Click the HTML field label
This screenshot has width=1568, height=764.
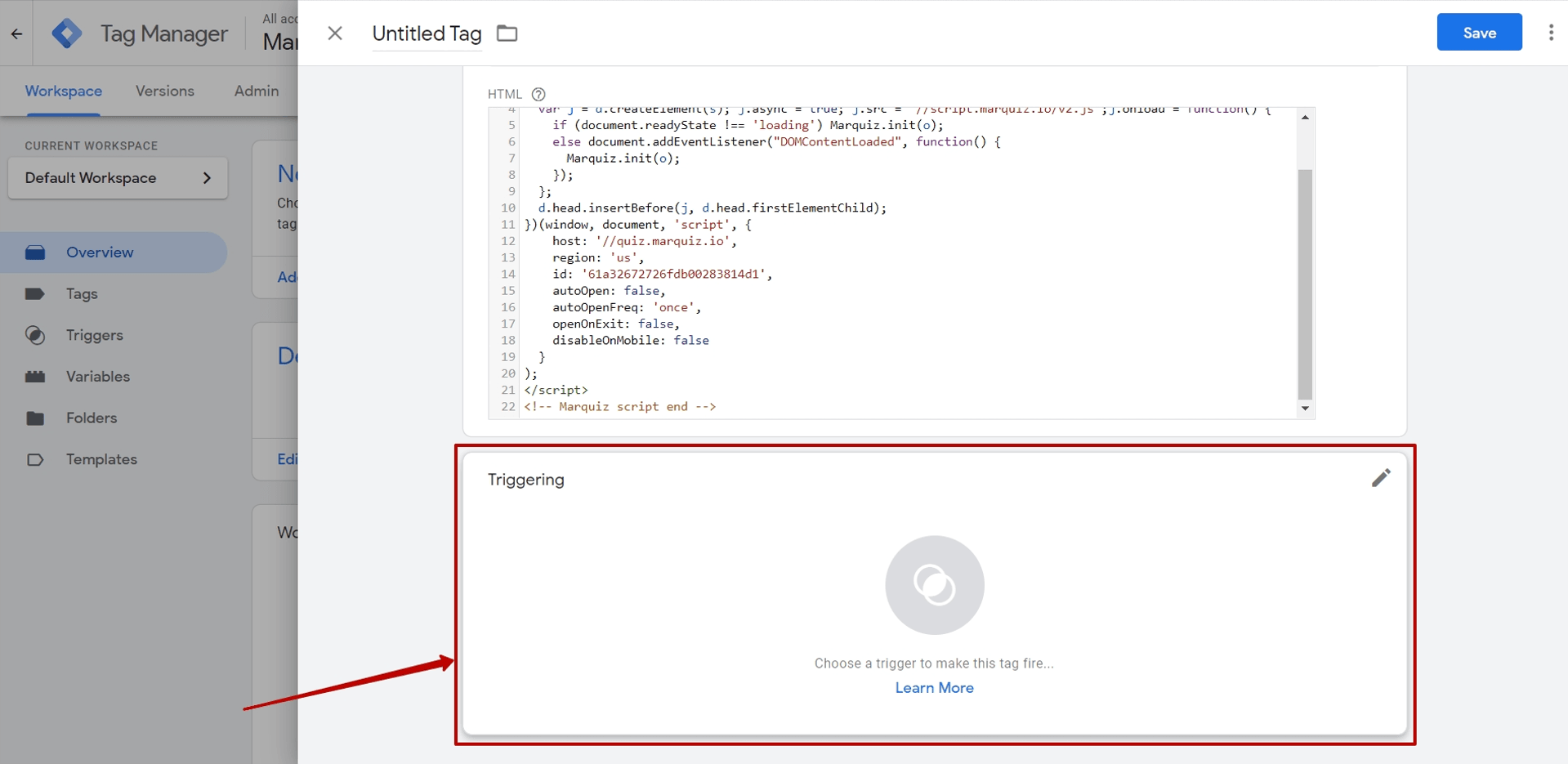click(x=504, y=94)
